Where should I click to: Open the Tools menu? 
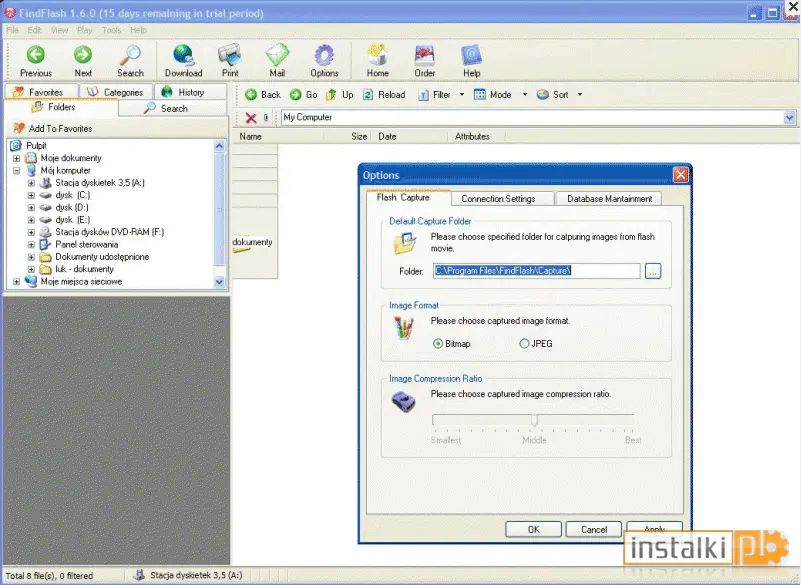(111, 30)
